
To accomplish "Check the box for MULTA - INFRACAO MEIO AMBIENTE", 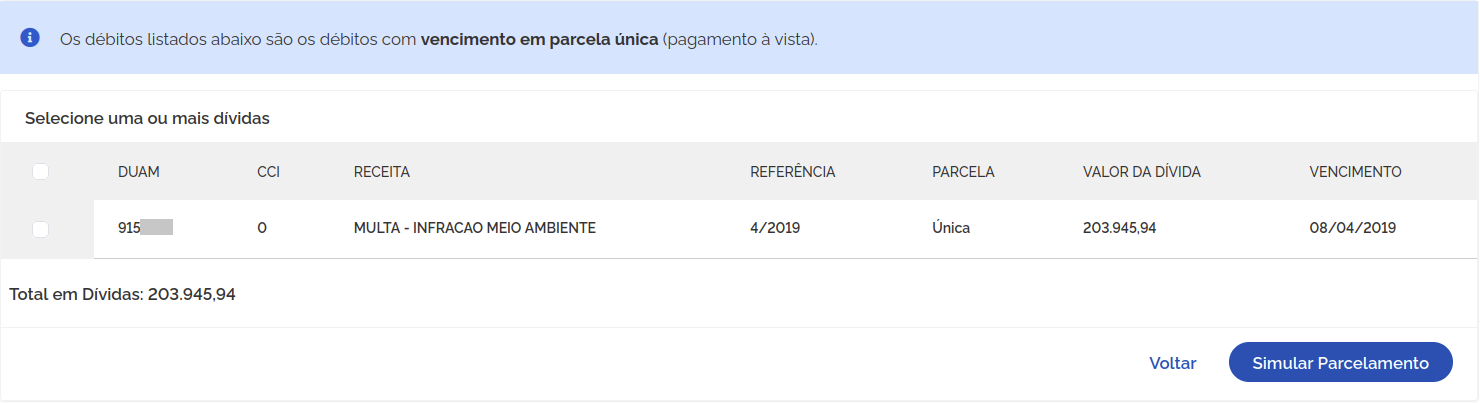I will [x=40, y=229].
